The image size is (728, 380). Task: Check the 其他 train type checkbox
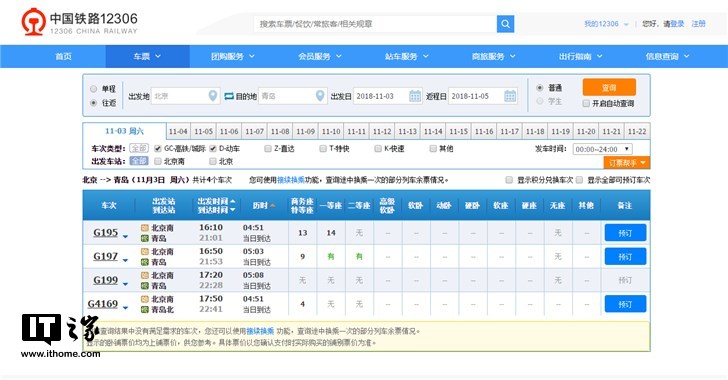(433, 148)
